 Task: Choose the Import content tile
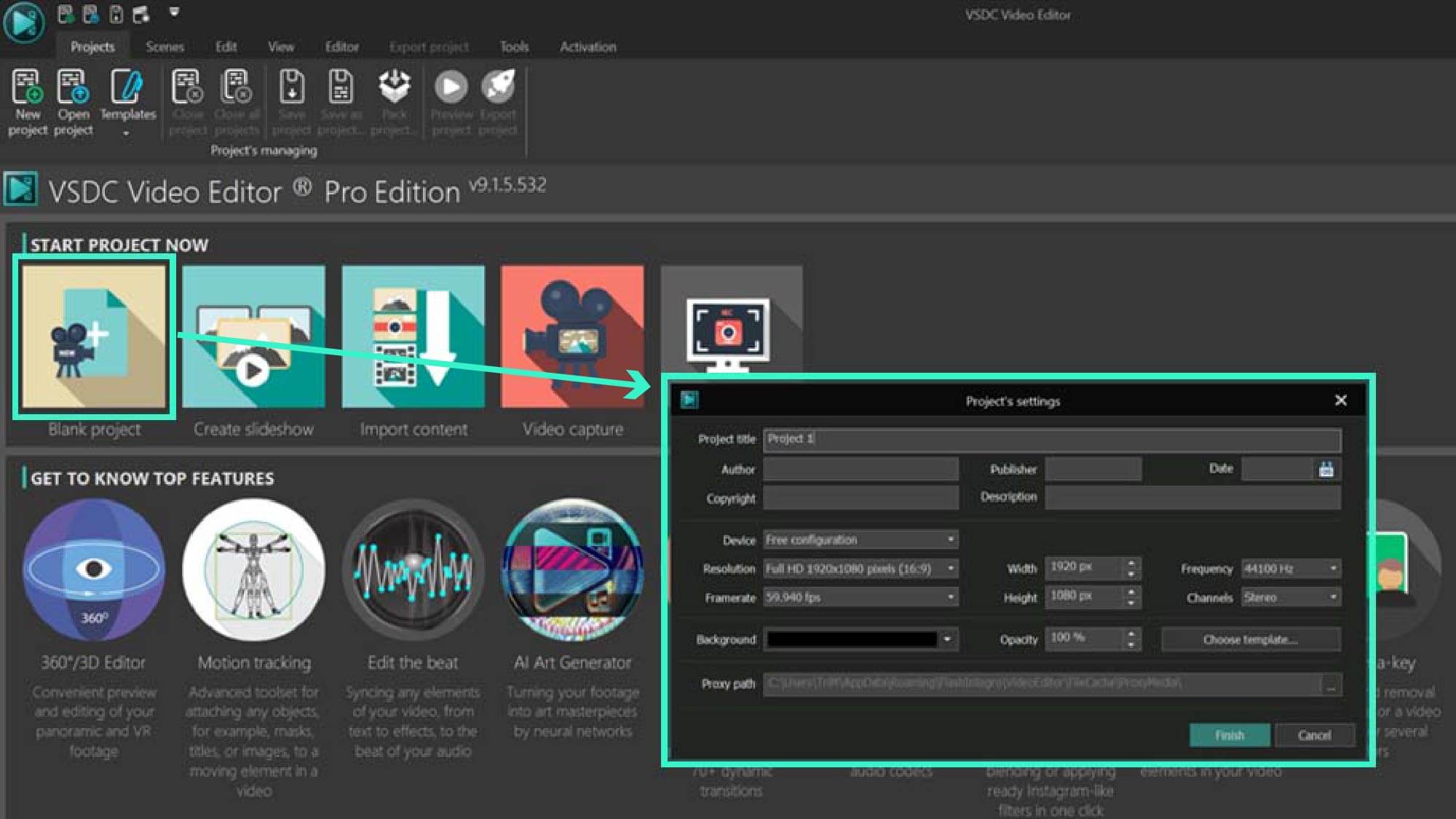click(413, 336)
